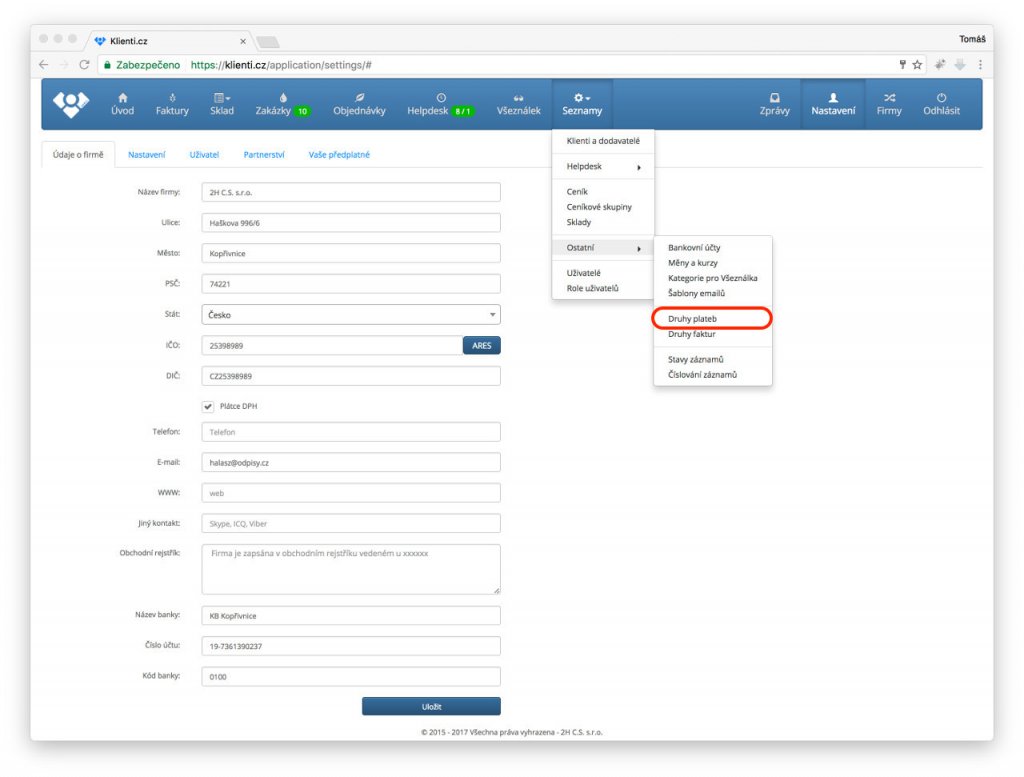
Task: Bookmark page with star icon
Action: pyautogui.click(x=917, y=64)
